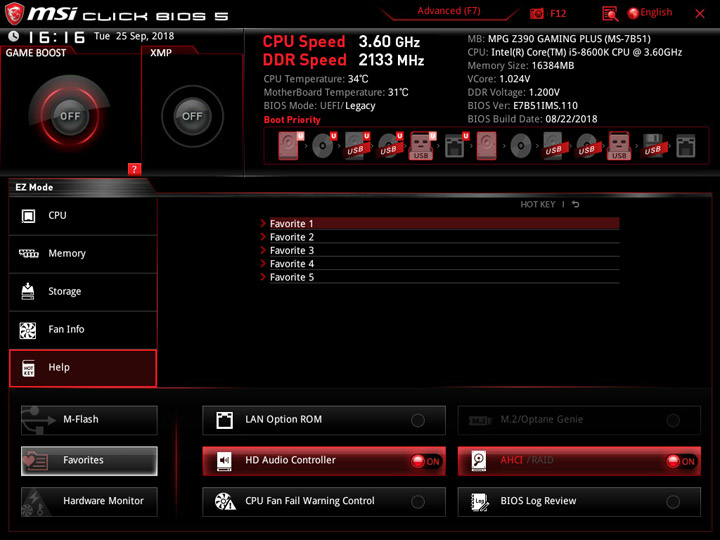The image size is (720, 540).
Task: Select the UEFI network boot device icon
Action: coord(456,146)
